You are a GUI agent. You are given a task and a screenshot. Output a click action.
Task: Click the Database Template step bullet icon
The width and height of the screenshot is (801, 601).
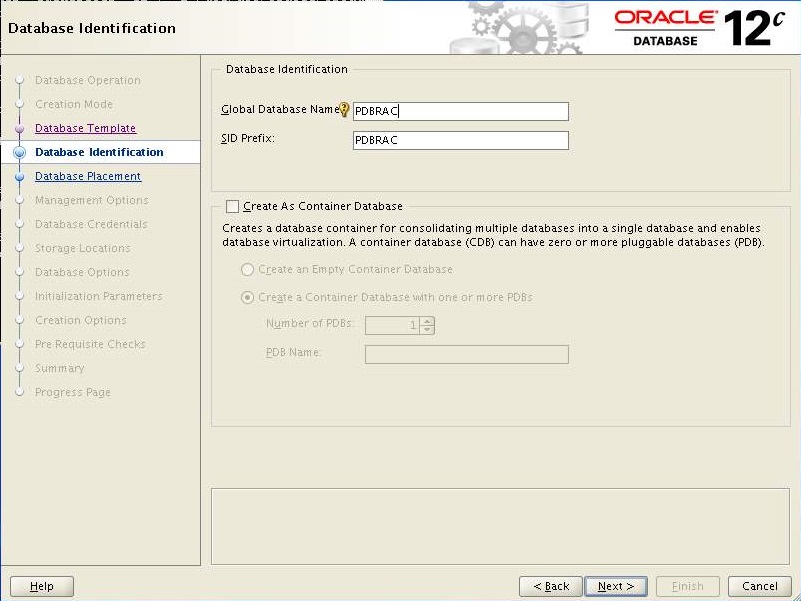(19, 128)
